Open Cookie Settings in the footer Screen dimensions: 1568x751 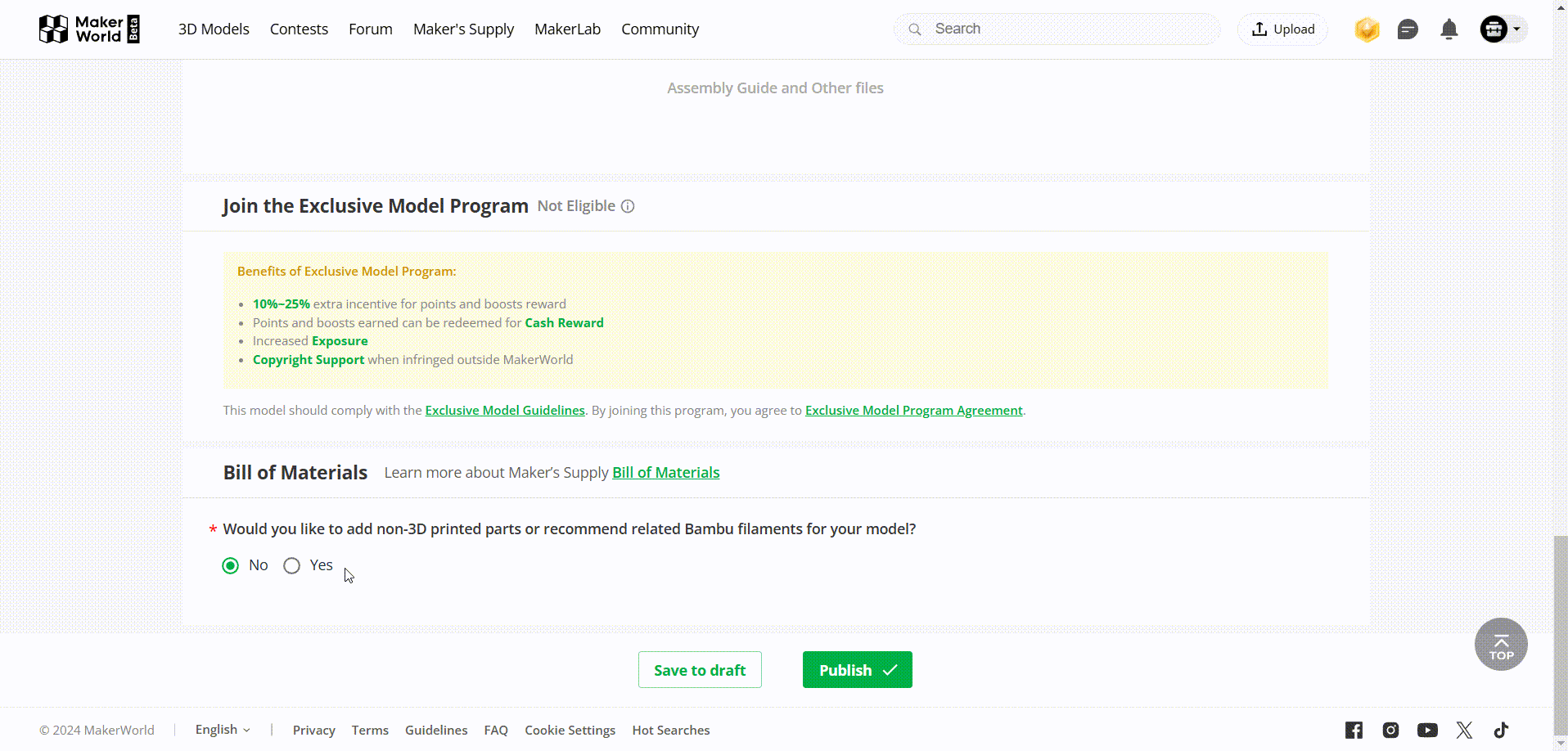point(570,731)
